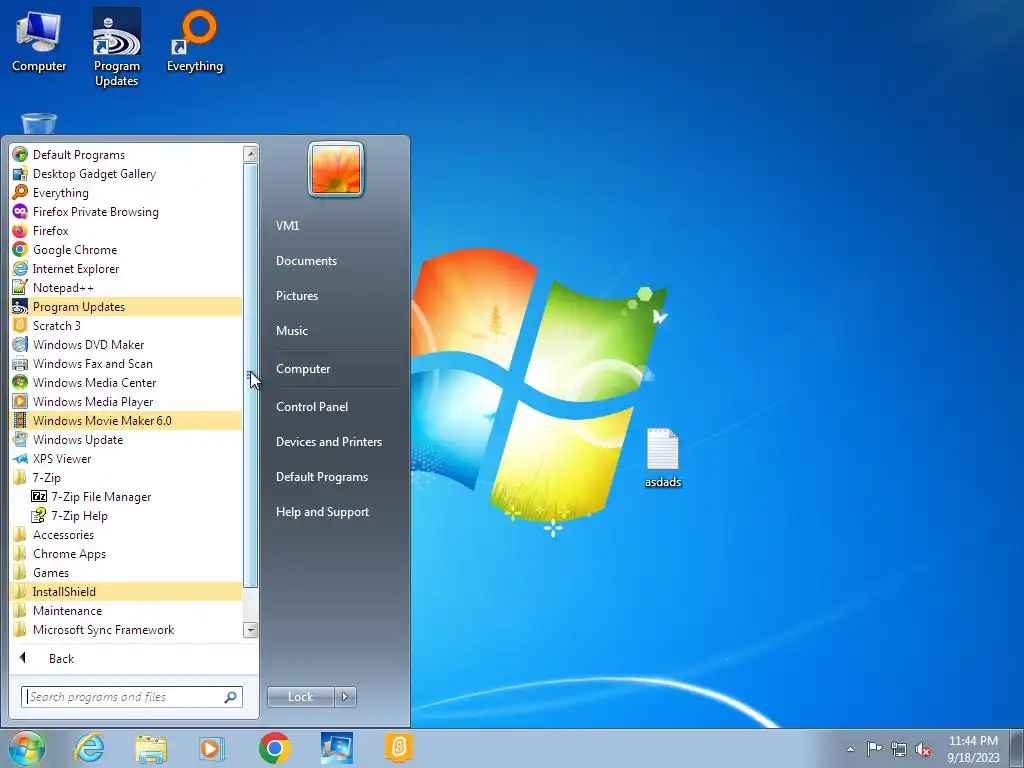
Task: Click the user account picture
Action: 336,170
